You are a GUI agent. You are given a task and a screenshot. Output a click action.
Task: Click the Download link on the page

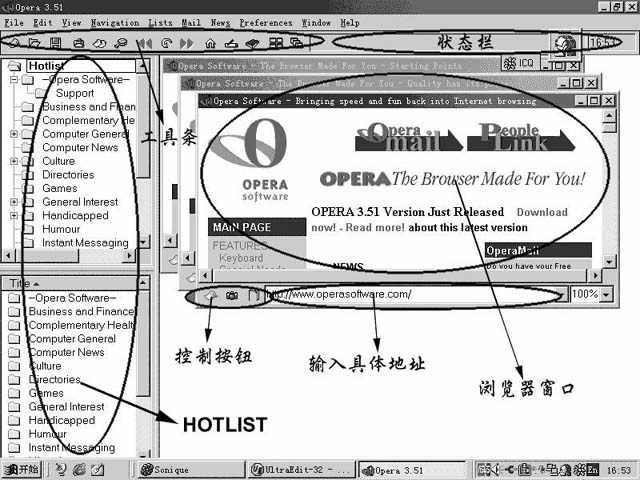point(542,212)
